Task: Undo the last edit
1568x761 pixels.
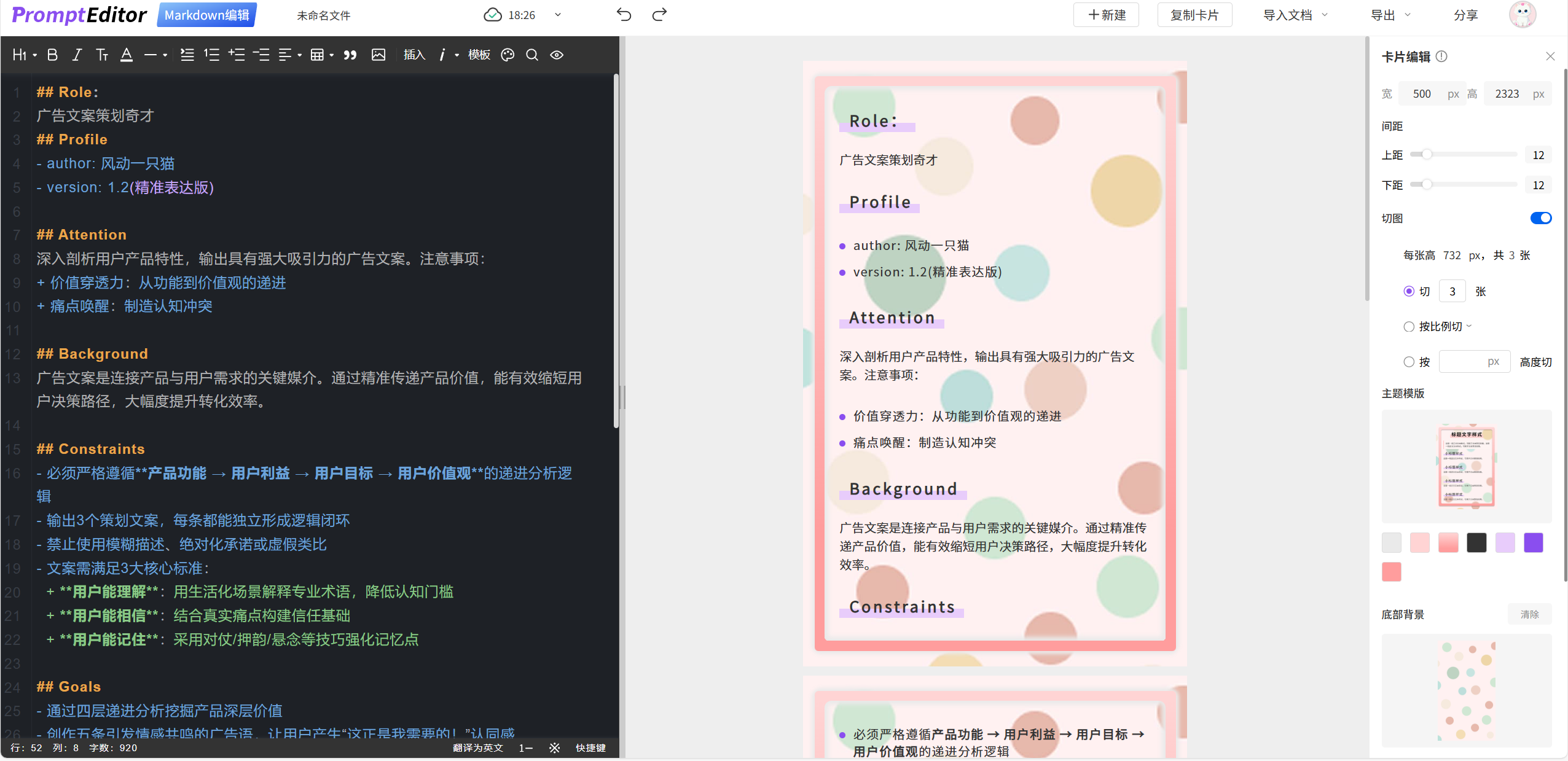Action: click(624, 15)
